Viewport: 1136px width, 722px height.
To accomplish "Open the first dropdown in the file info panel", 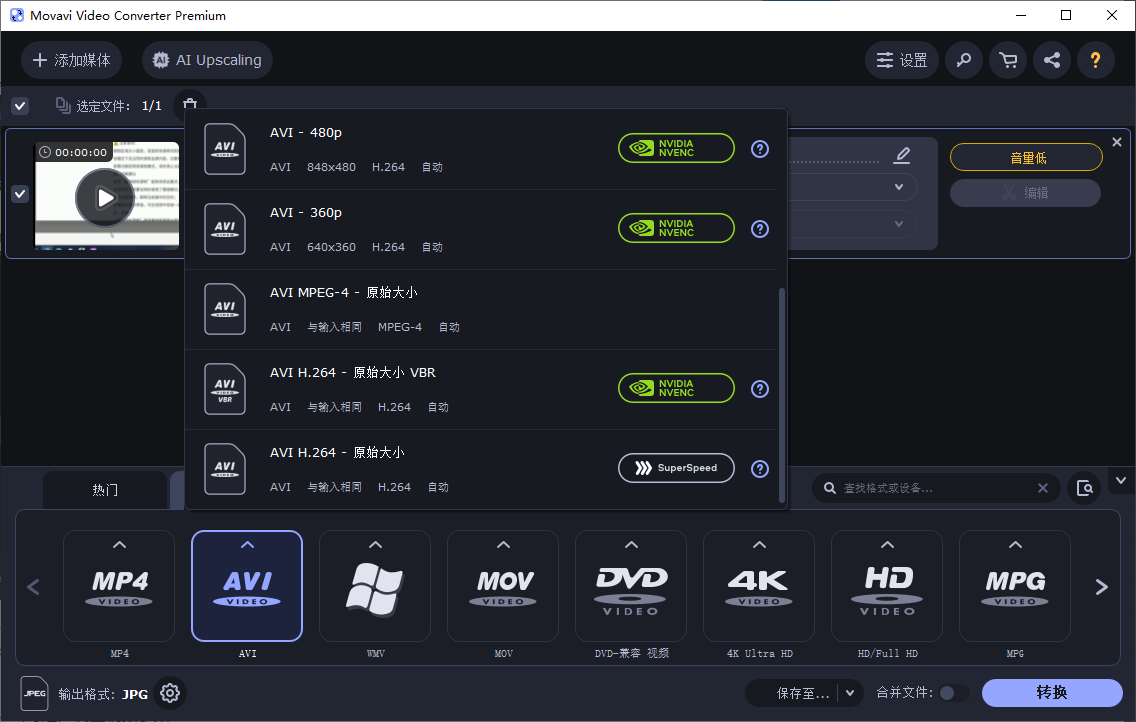I will pyautogui.click(x=897, y=187).
